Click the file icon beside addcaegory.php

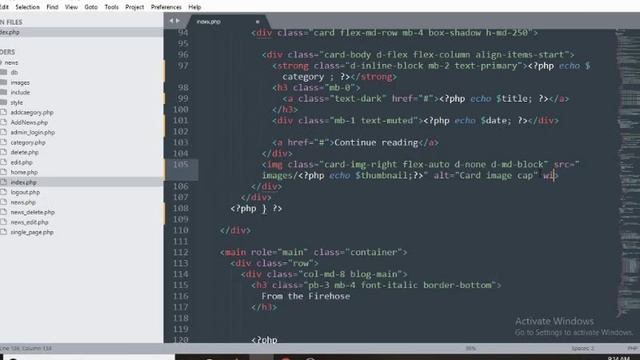tap(4, 112)
